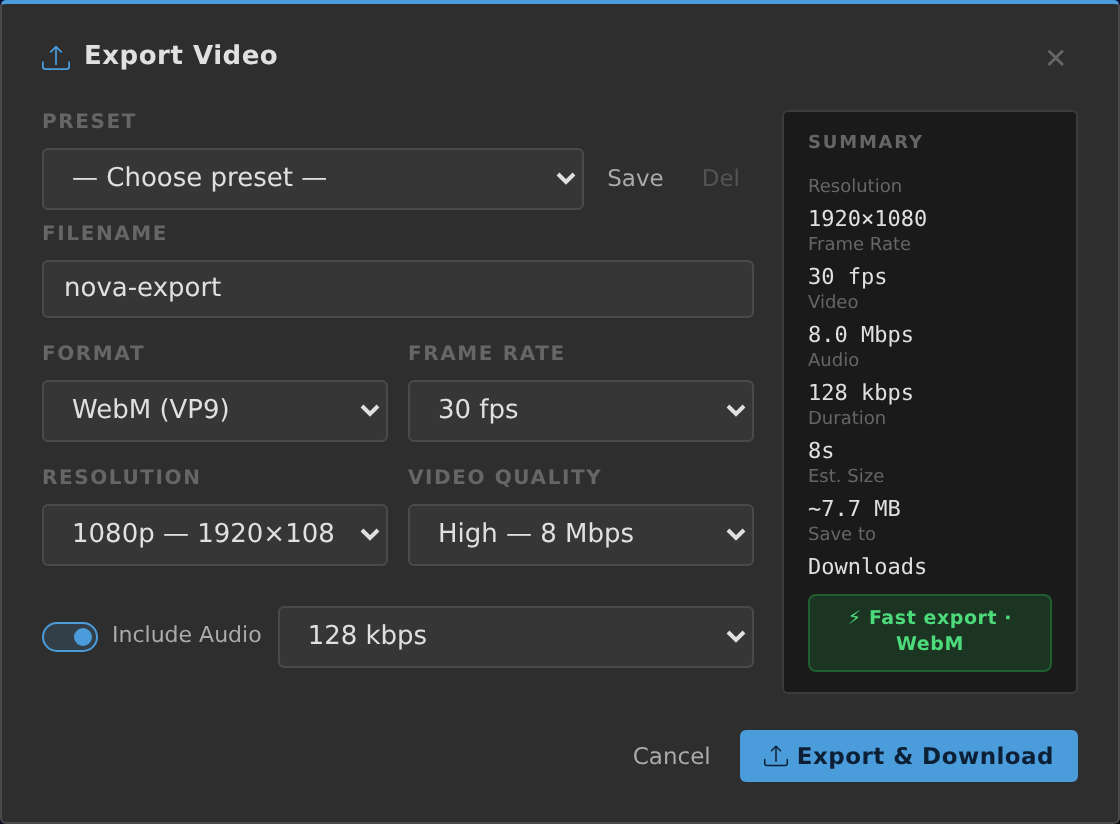Open the Choose preset dropdown
This screenshot has height=824, width=1120.
click(313, 179)
